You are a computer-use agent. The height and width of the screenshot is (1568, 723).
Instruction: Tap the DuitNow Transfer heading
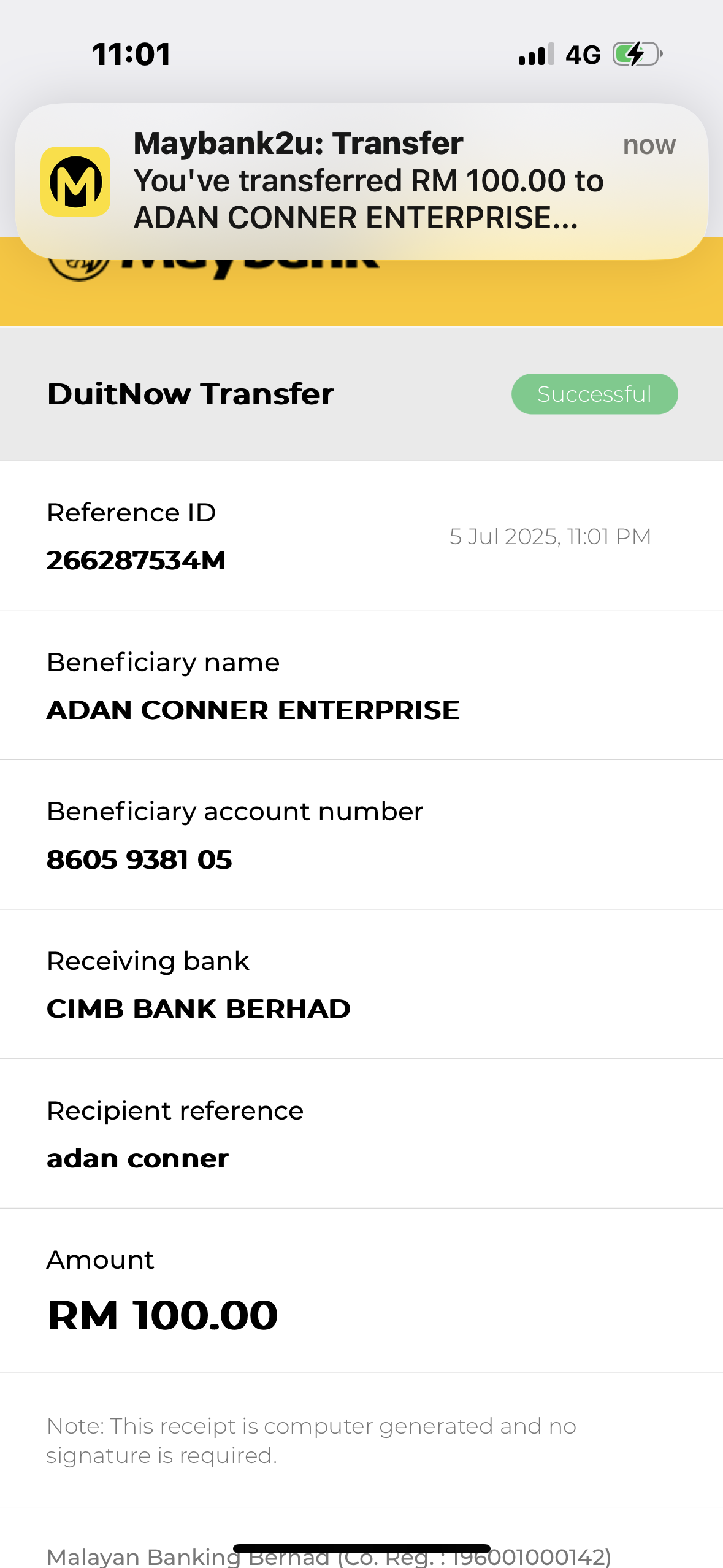point(190,394)
